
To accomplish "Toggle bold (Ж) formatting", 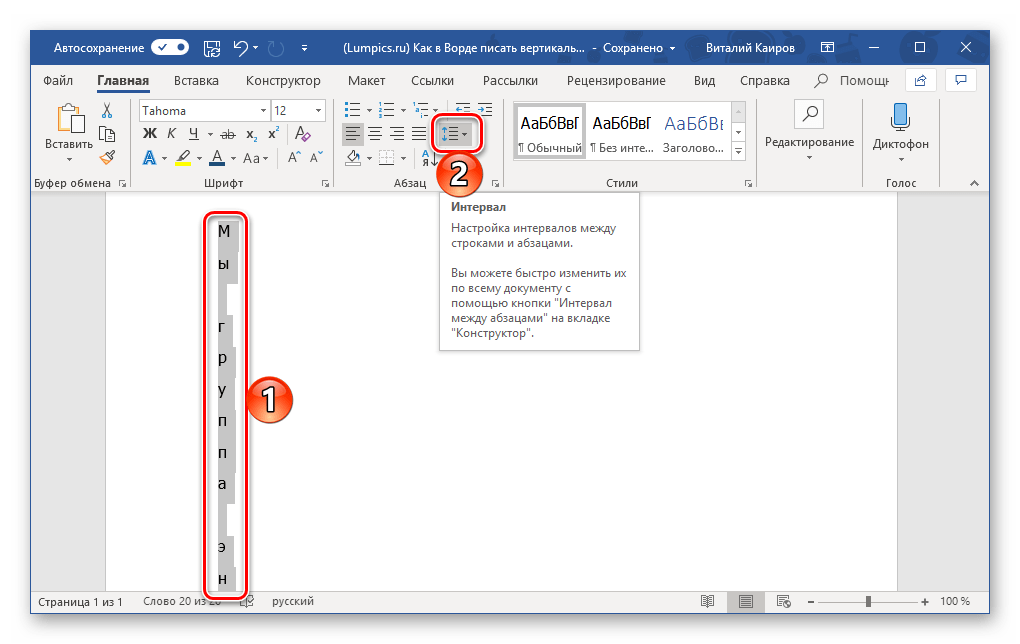I will click(x=150, y=134).
